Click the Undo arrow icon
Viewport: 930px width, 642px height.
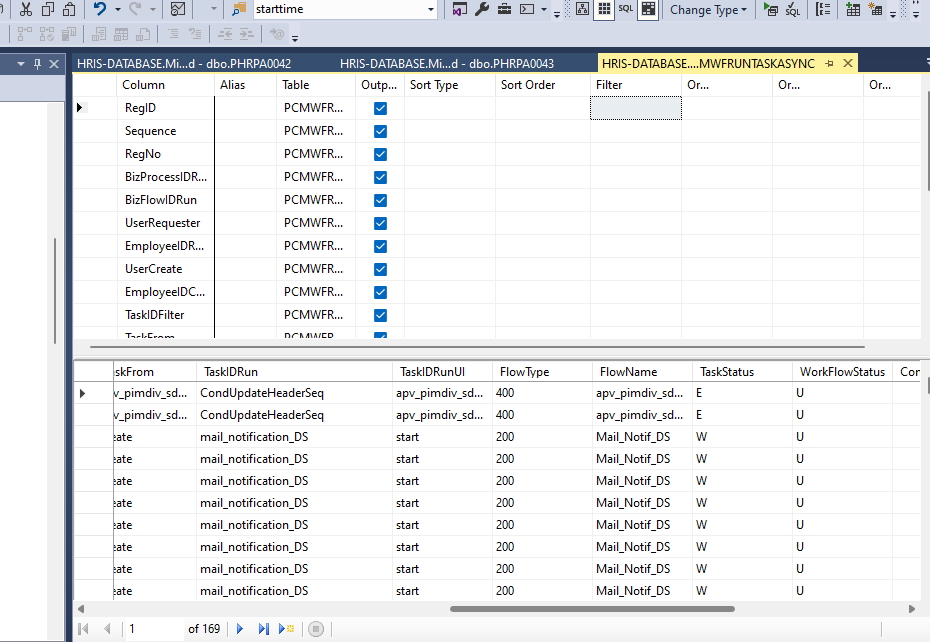[x=99, y=9]
